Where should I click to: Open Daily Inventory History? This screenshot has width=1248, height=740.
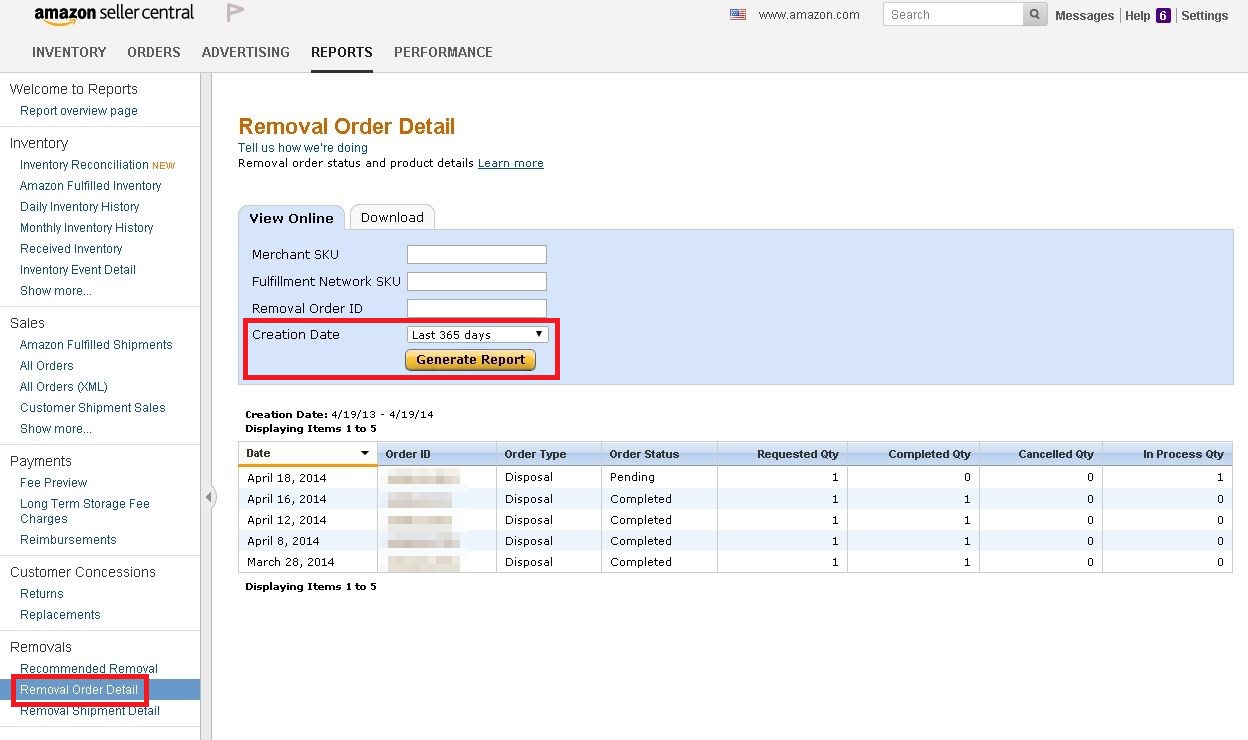80,207
